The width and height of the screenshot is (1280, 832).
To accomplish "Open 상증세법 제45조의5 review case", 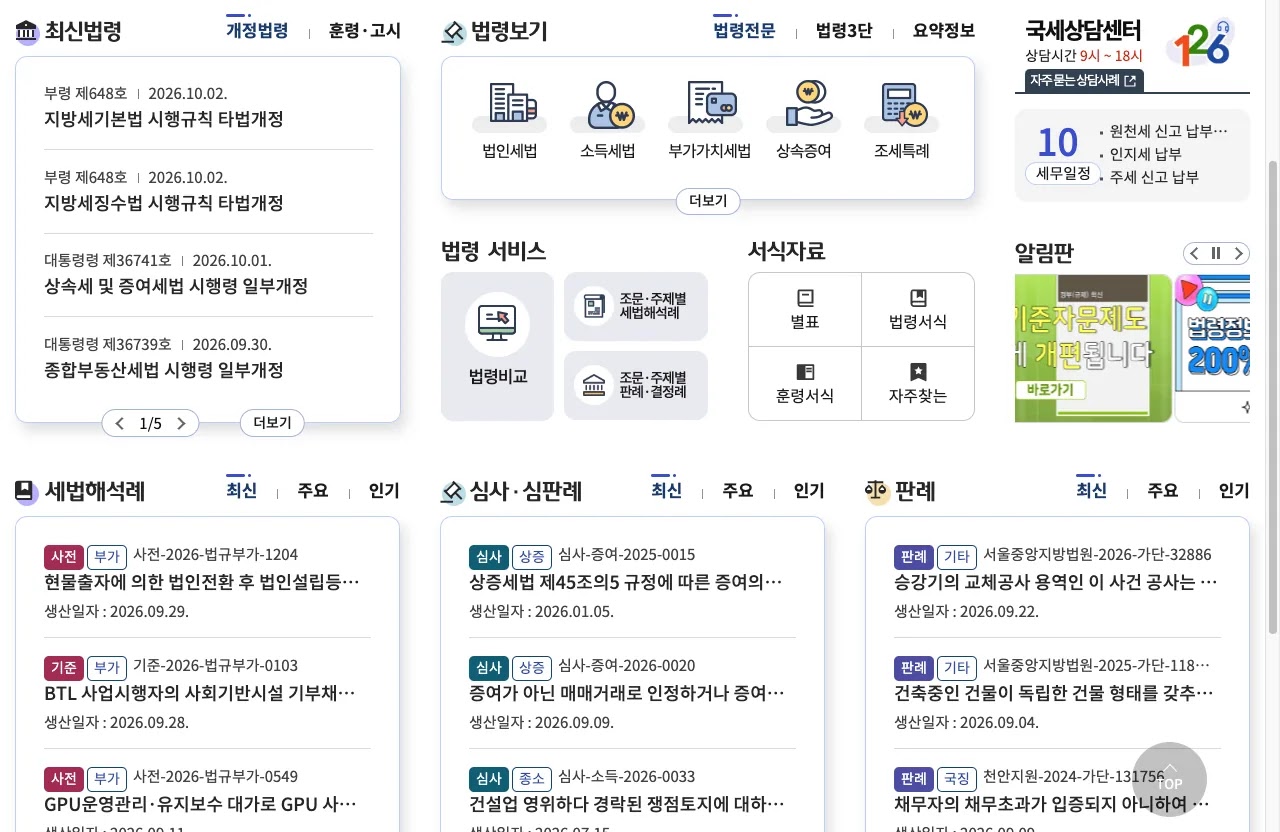I will [626, 582].
